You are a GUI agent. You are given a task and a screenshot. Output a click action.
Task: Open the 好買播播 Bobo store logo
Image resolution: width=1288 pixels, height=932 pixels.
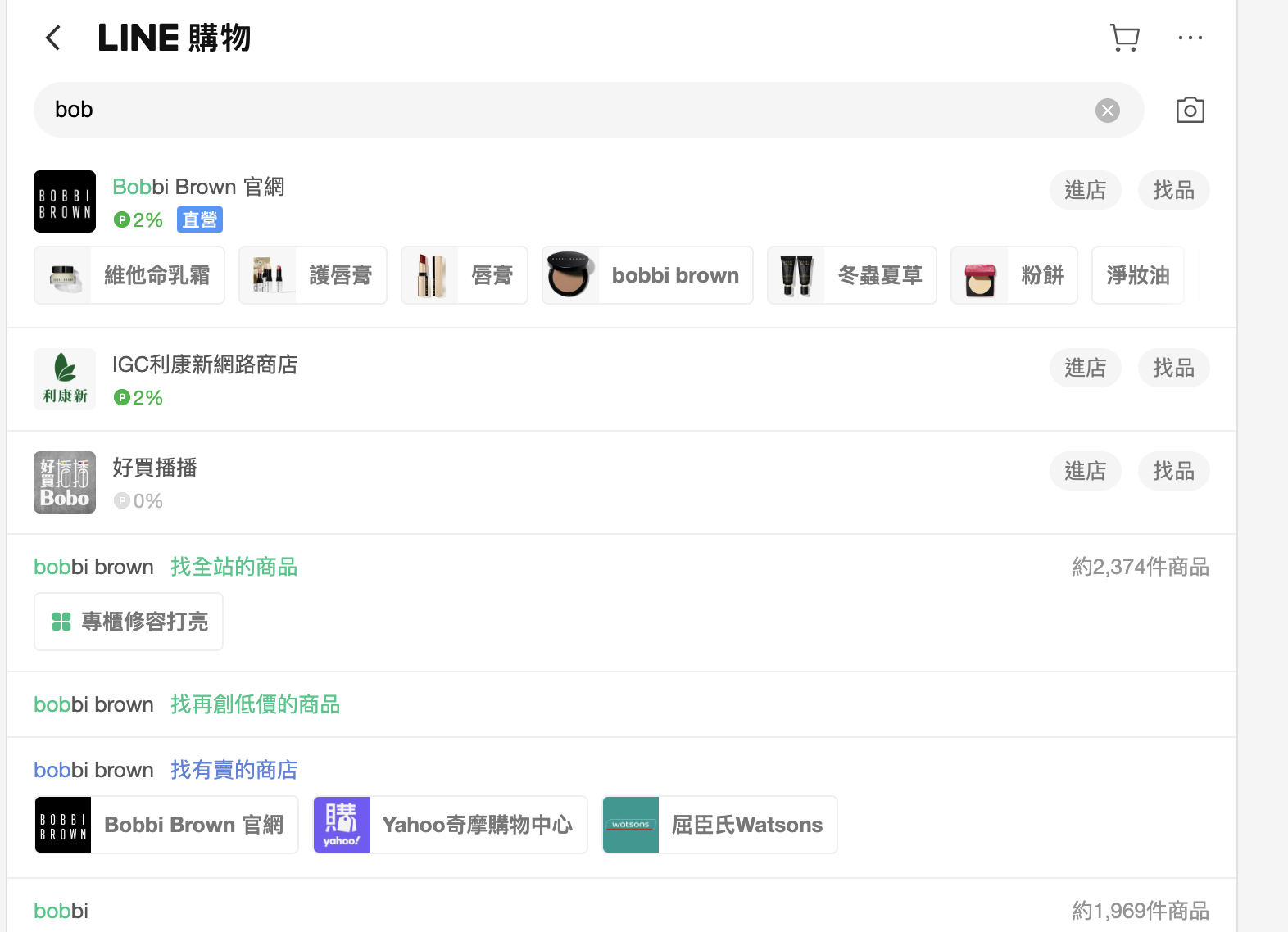pos(65,482)
